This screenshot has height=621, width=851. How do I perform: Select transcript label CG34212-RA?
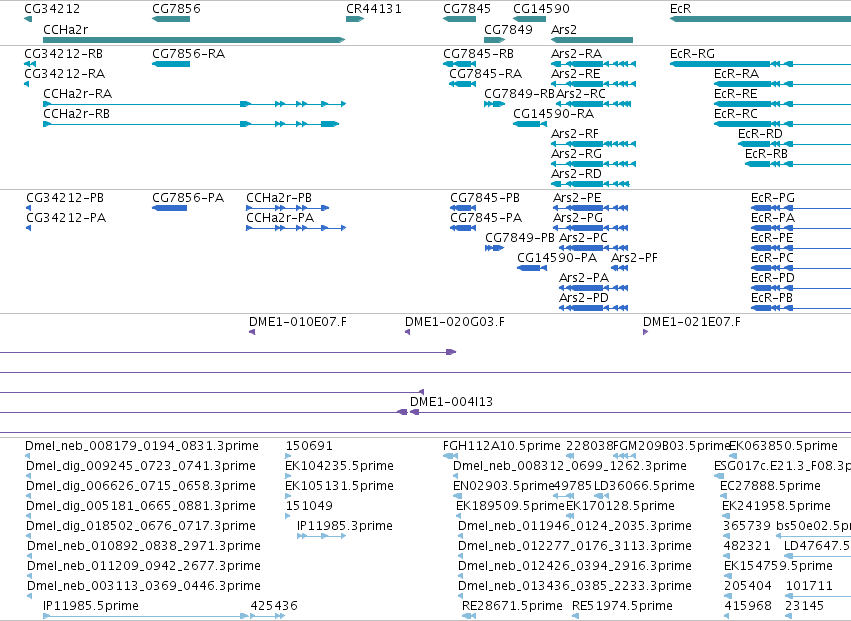pos(65,73)
